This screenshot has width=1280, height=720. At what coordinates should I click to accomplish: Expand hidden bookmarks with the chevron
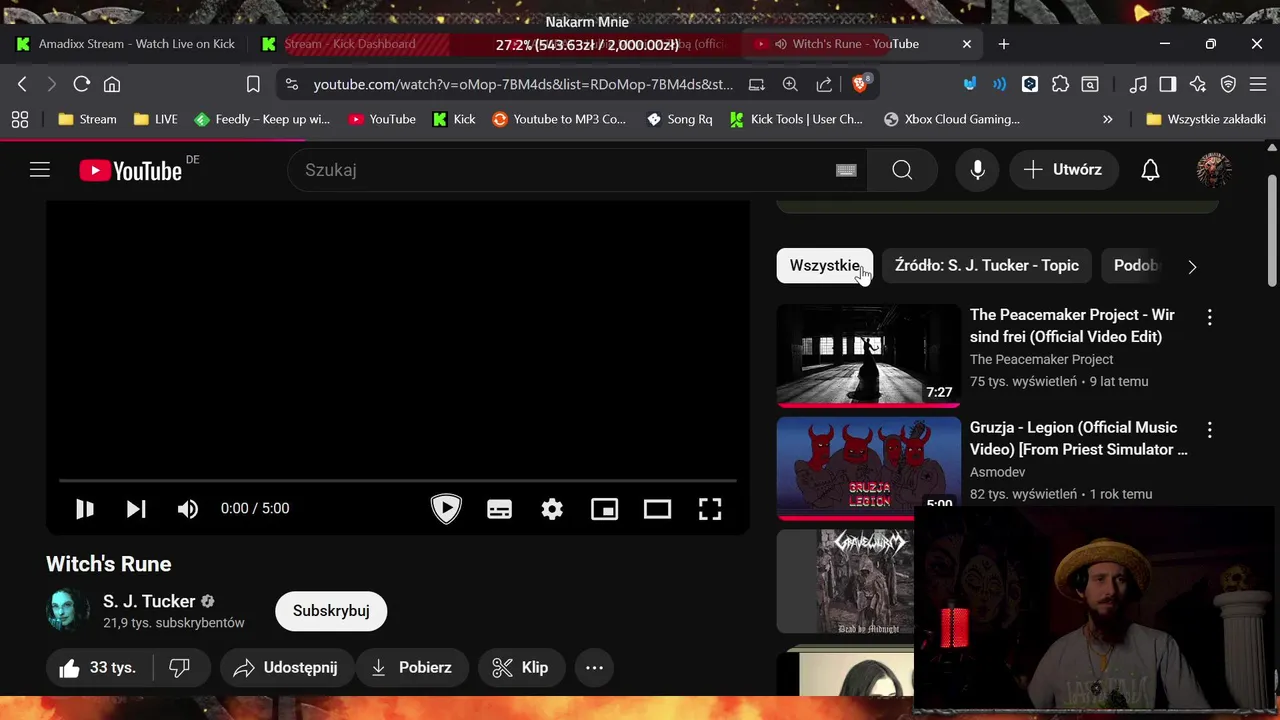[x=1107, y=119]
